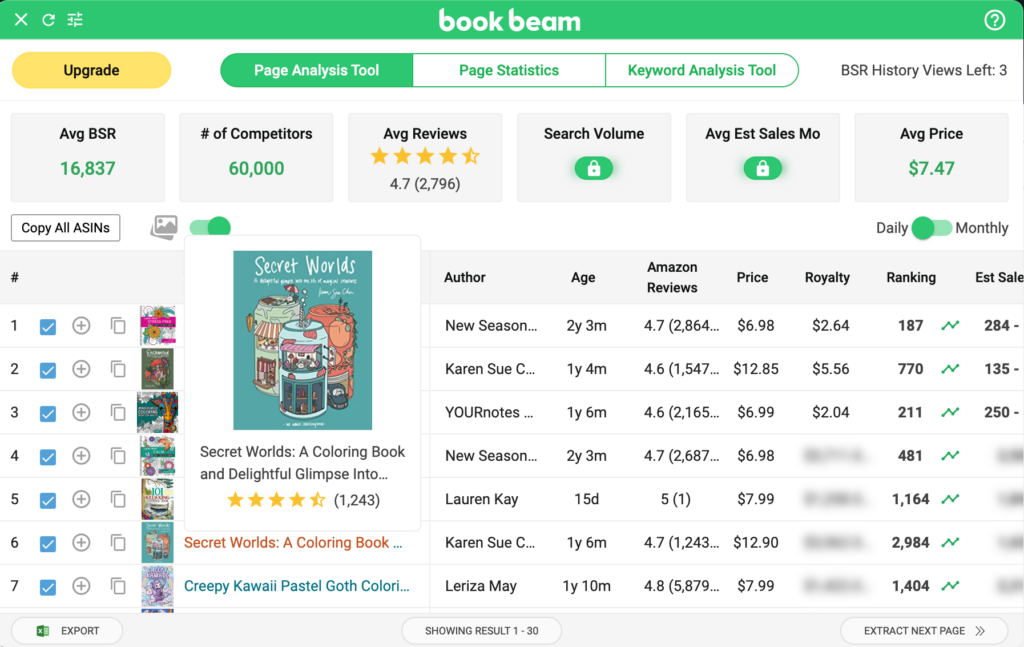
Task: Click the help question mark icon
Action: click(x=993, y=19)
